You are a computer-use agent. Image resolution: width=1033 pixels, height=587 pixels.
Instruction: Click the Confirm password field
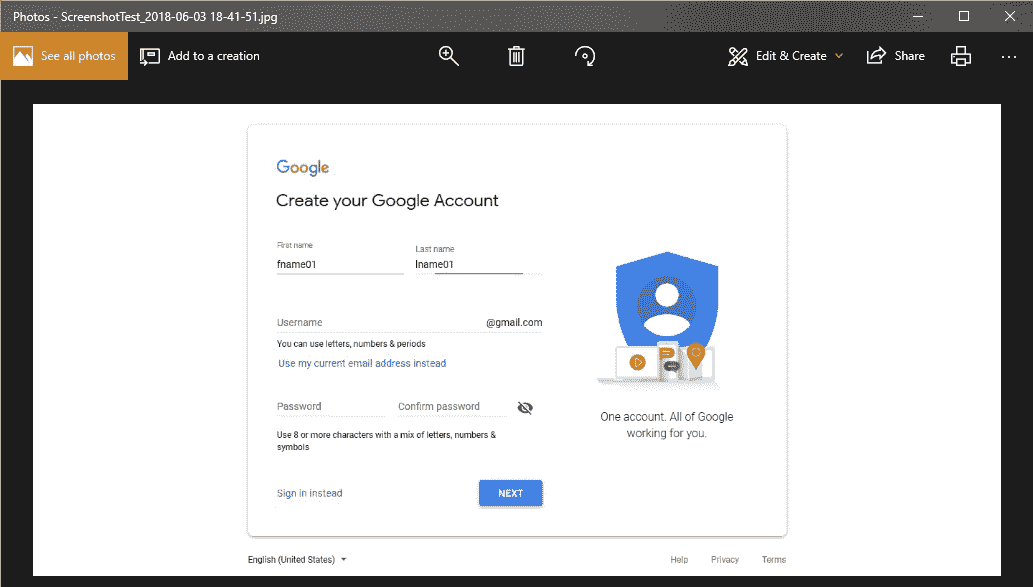coord(453,406)
